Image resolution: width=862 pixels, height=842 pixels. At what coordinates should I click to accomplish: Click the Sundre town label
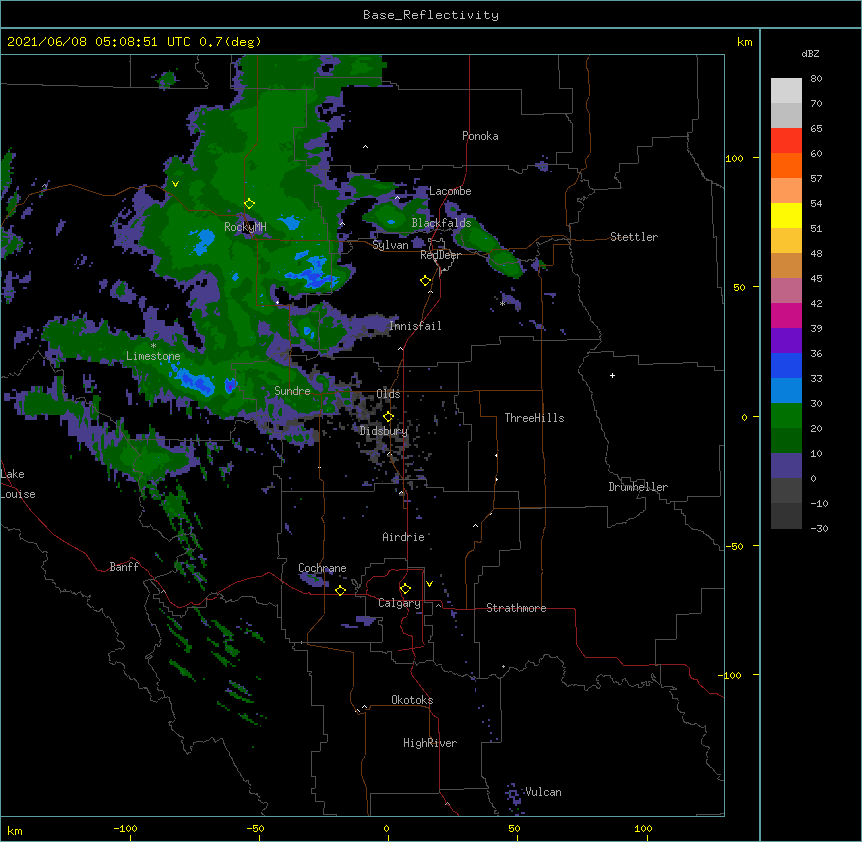292,391
